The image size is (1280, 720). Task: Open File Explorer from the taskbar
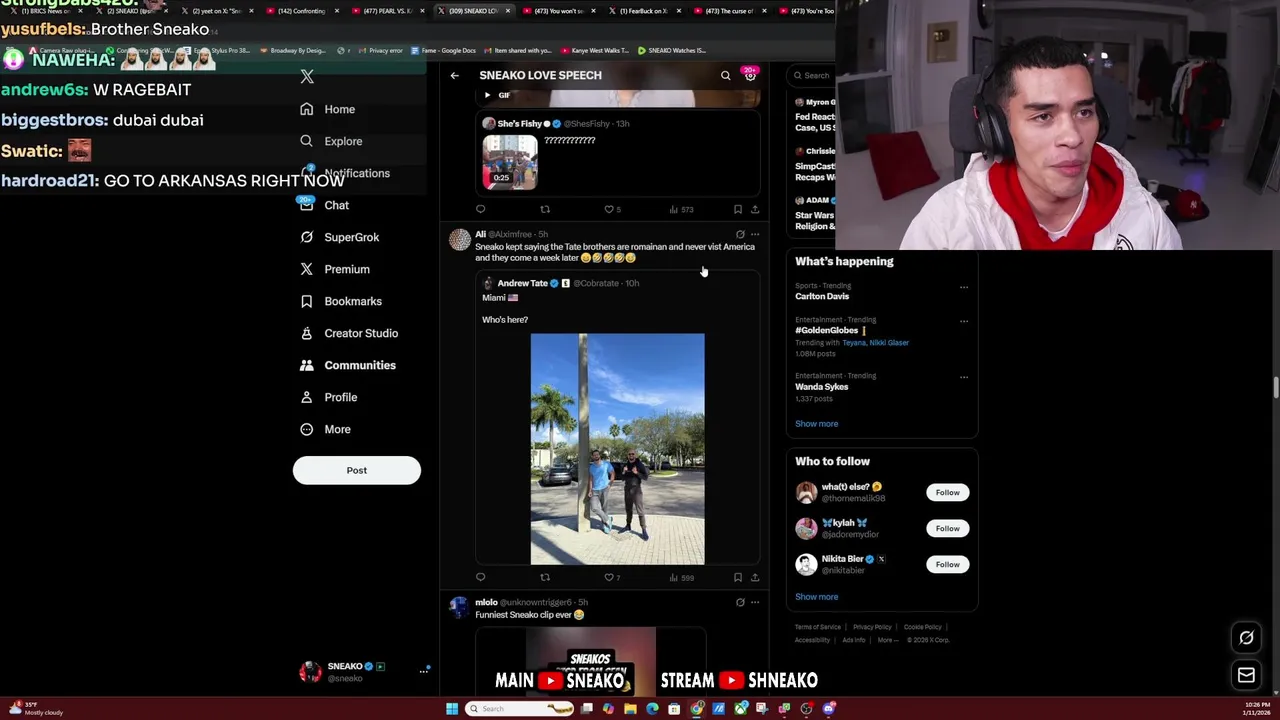(630, 709)
